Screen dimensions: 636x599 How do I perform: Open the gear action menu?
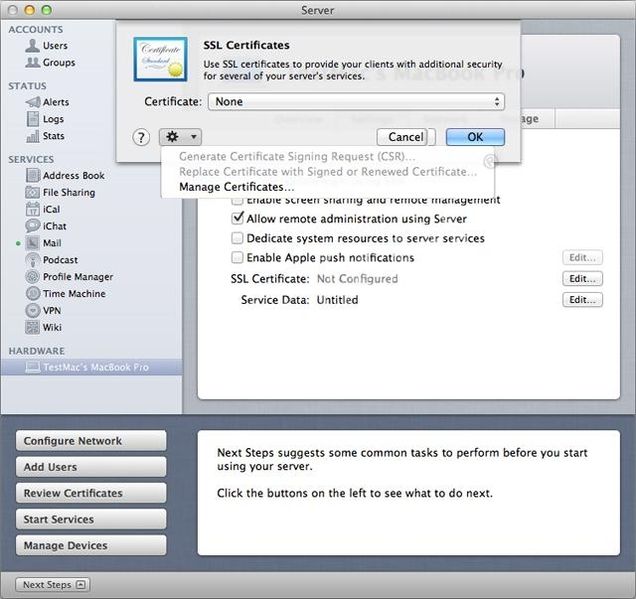[x=180, y=137]
